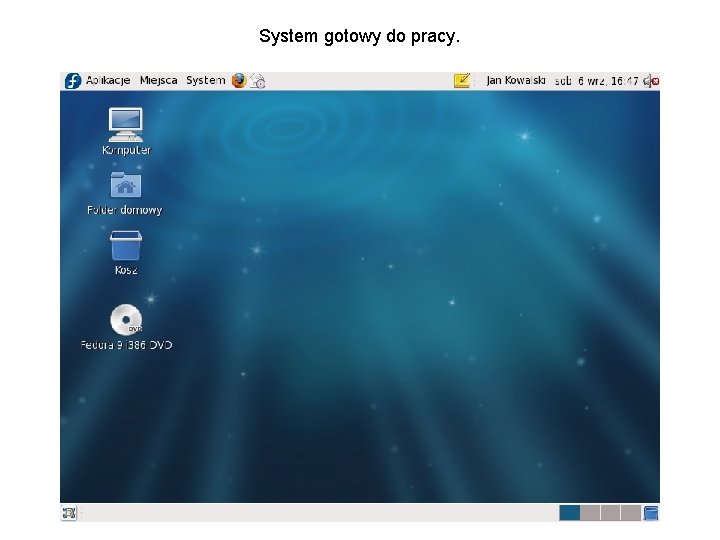720x540 pixels.
Task: Click the show desktop button
Action: point(69,512)
